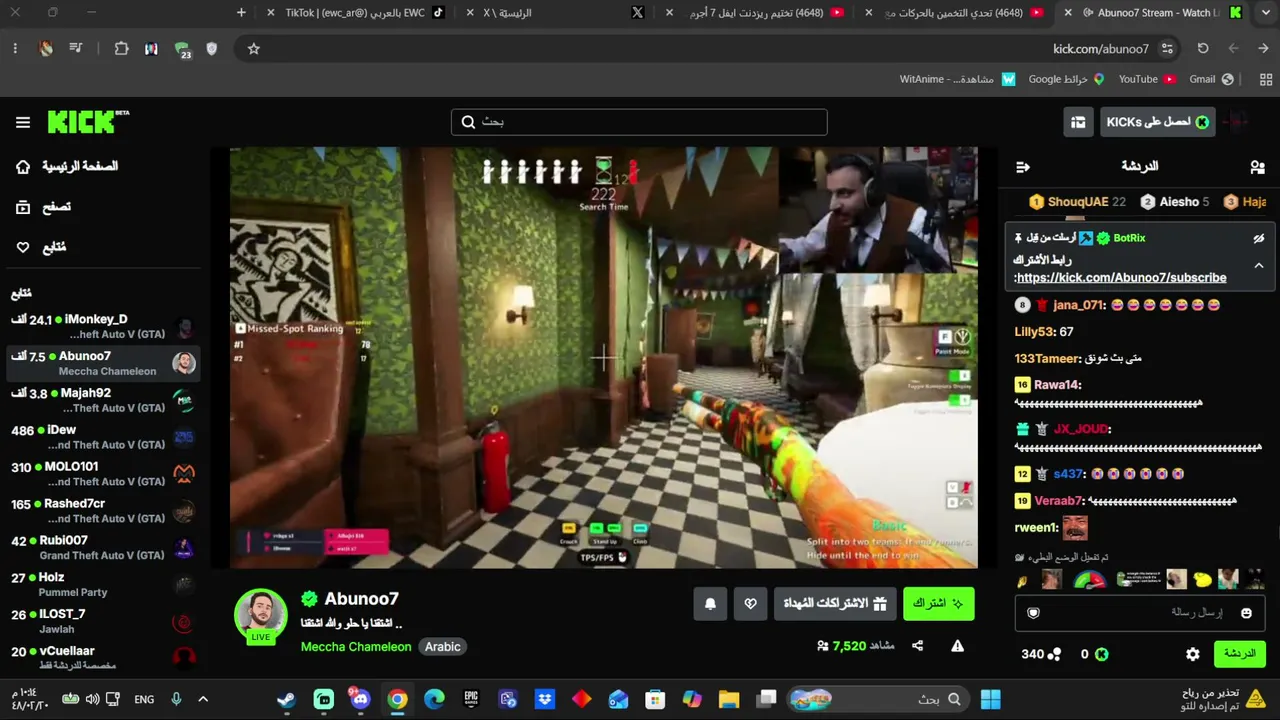Focus the Kick search box

coord(639,122)
